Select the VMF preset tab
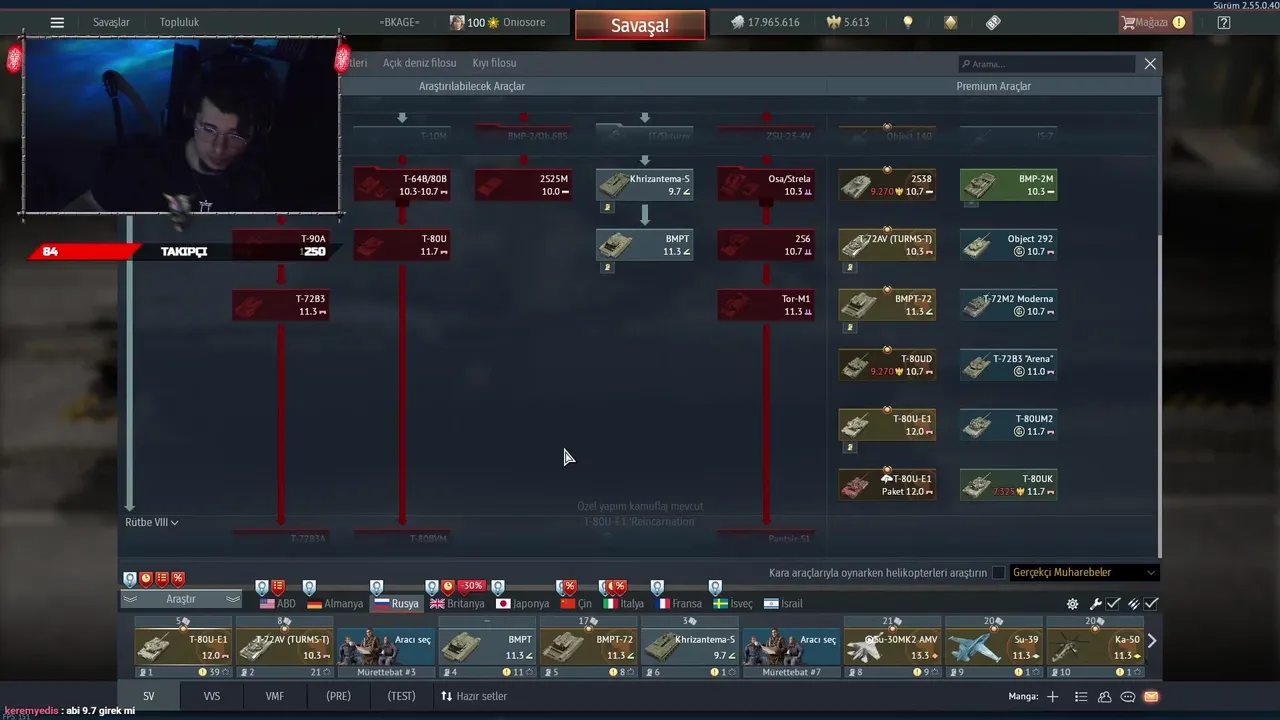The width and height of the screenshot is (1280, 720). (274, 696)
